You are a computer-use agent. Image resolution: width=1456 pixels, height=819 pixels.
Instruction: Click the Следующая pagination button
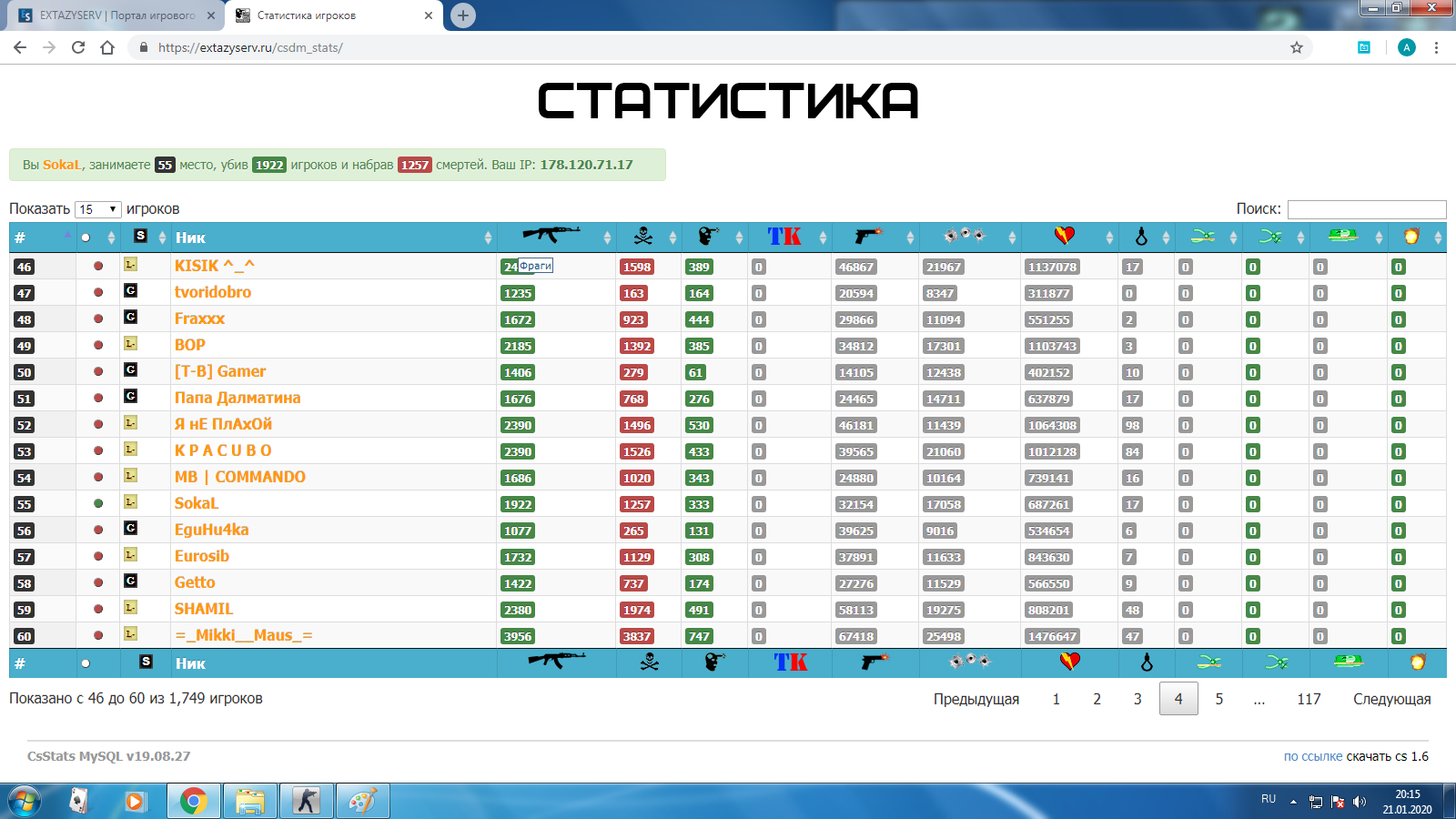pyautogui.click(x=1391, y=699)
